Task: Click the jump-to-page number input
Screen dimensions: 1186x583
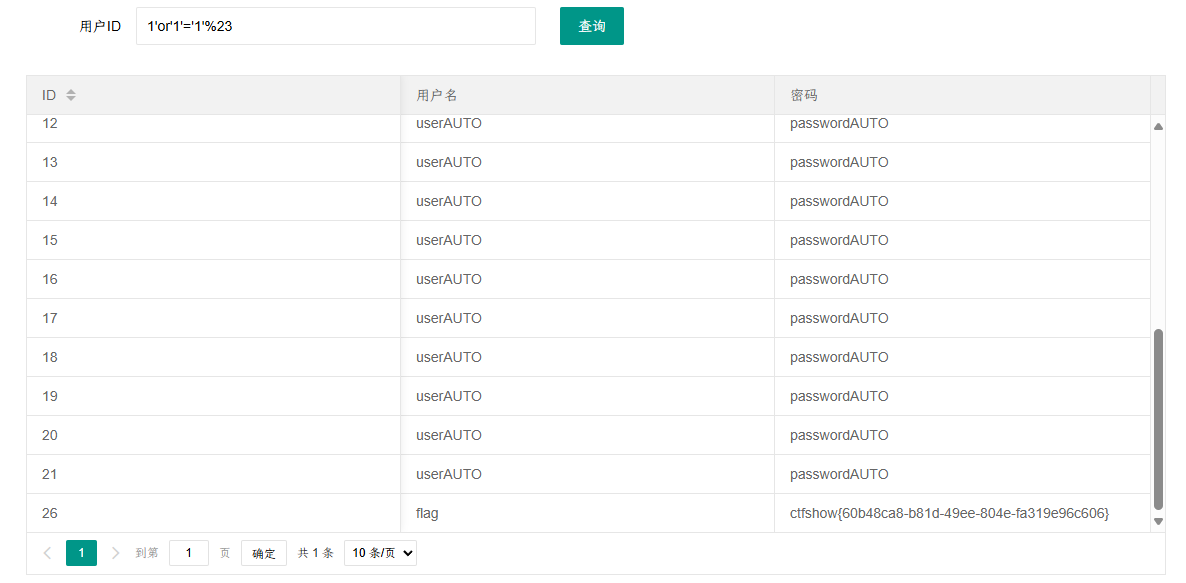Action: tap(189, 553)
